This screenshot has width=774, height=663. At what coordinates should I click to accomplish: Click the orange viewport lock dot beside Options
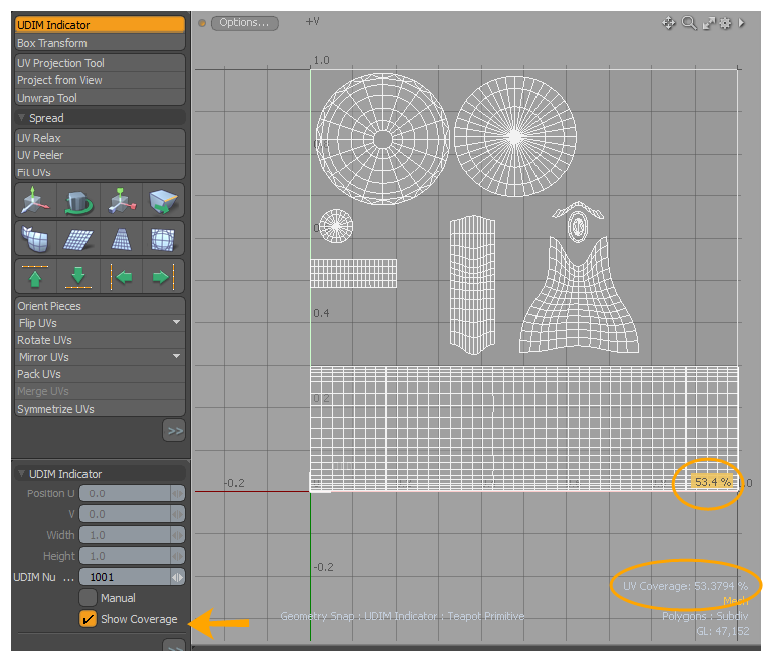point(202,23)
